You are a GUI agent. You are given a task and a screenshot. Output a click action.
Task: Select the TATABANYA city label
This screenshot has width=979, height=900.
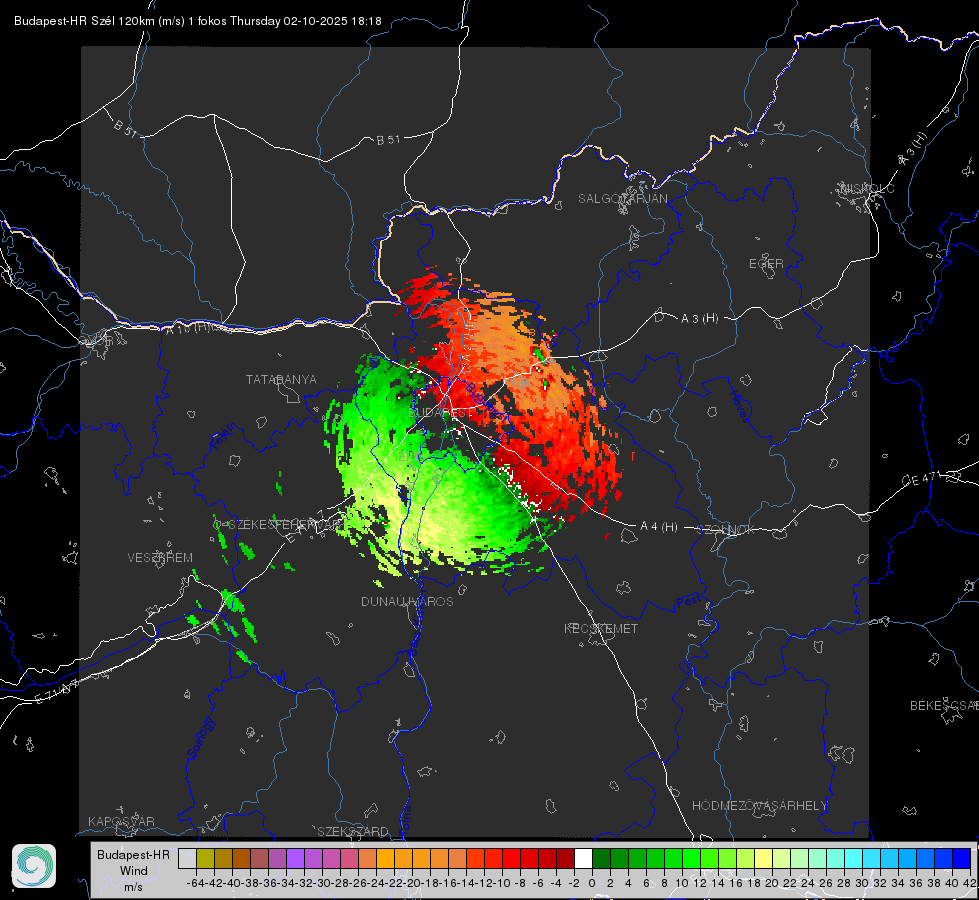click(281, 380)
